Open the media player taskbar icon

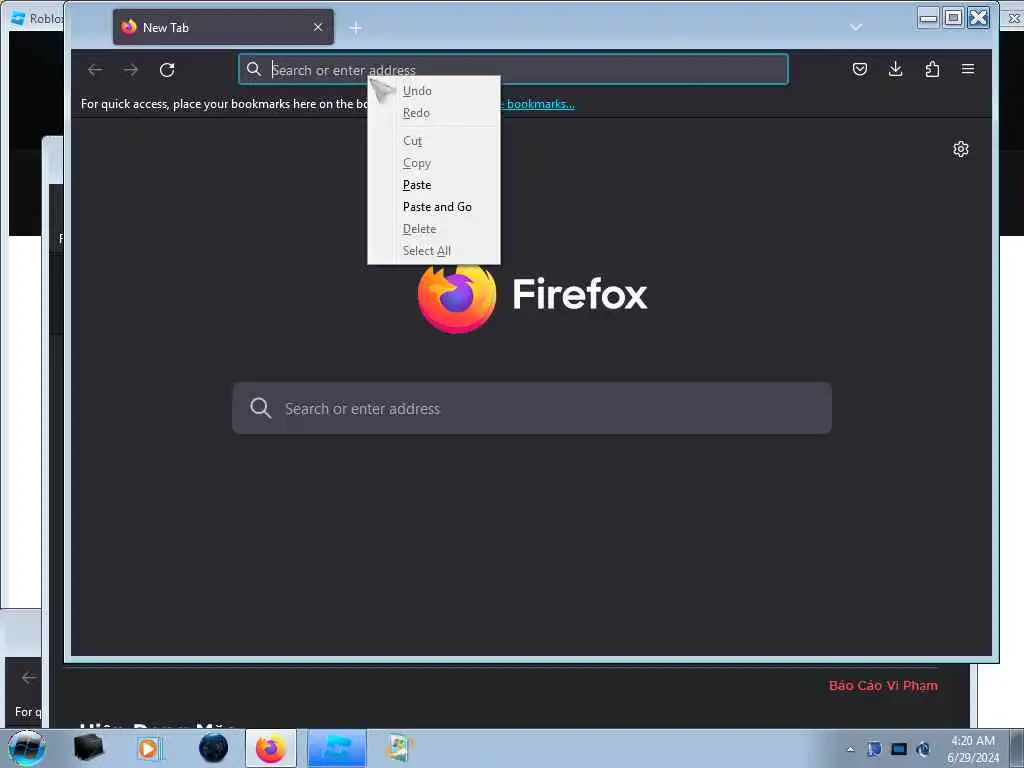coord(148,748)
